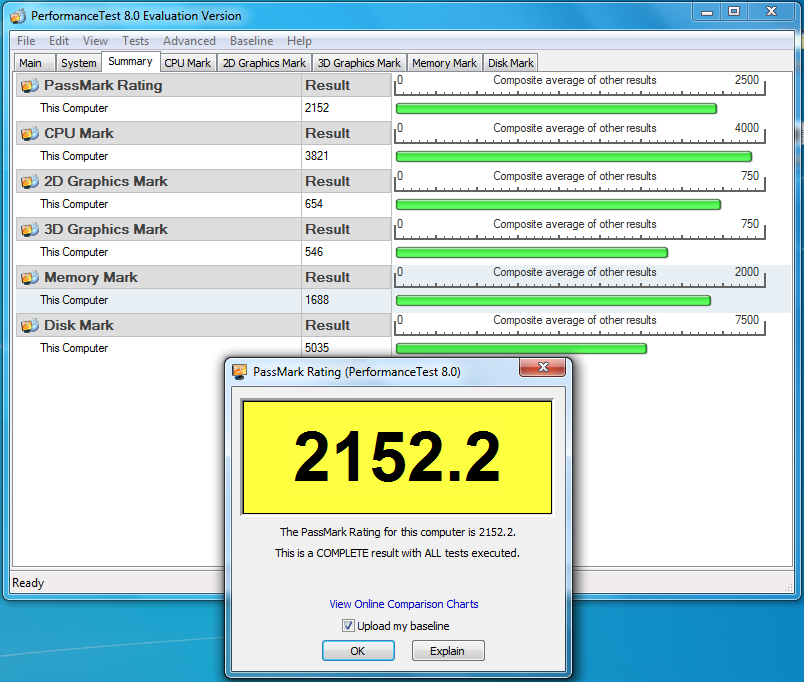Viewport: 804px width, 682px height.
Task: Click OK in the PassMark Rating dialog
Action: pyautogui.click(x=358, y=651)
